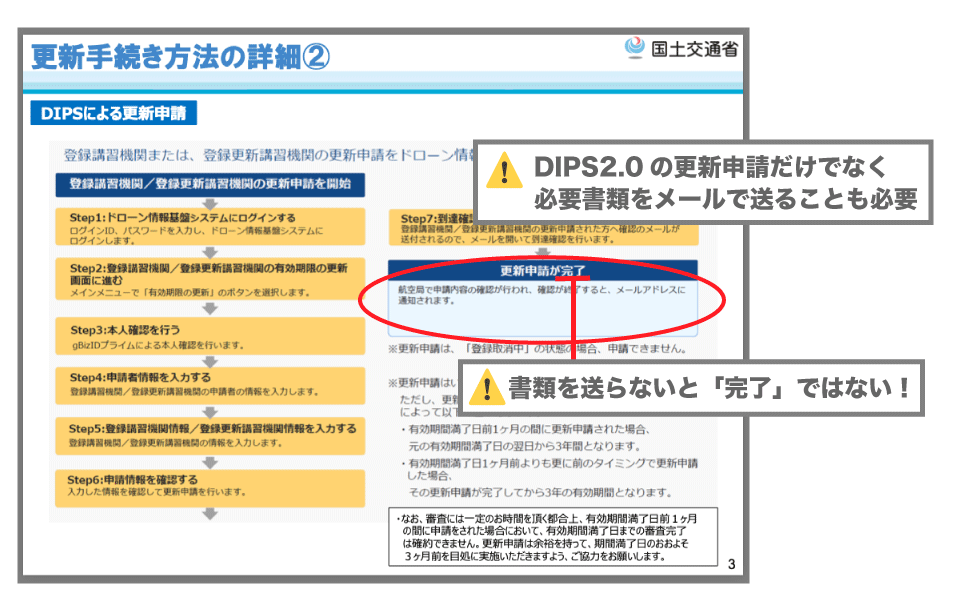Click the 国土交通省 ministry name text
This screenshot has width=960, height=600.
(694, 49)
